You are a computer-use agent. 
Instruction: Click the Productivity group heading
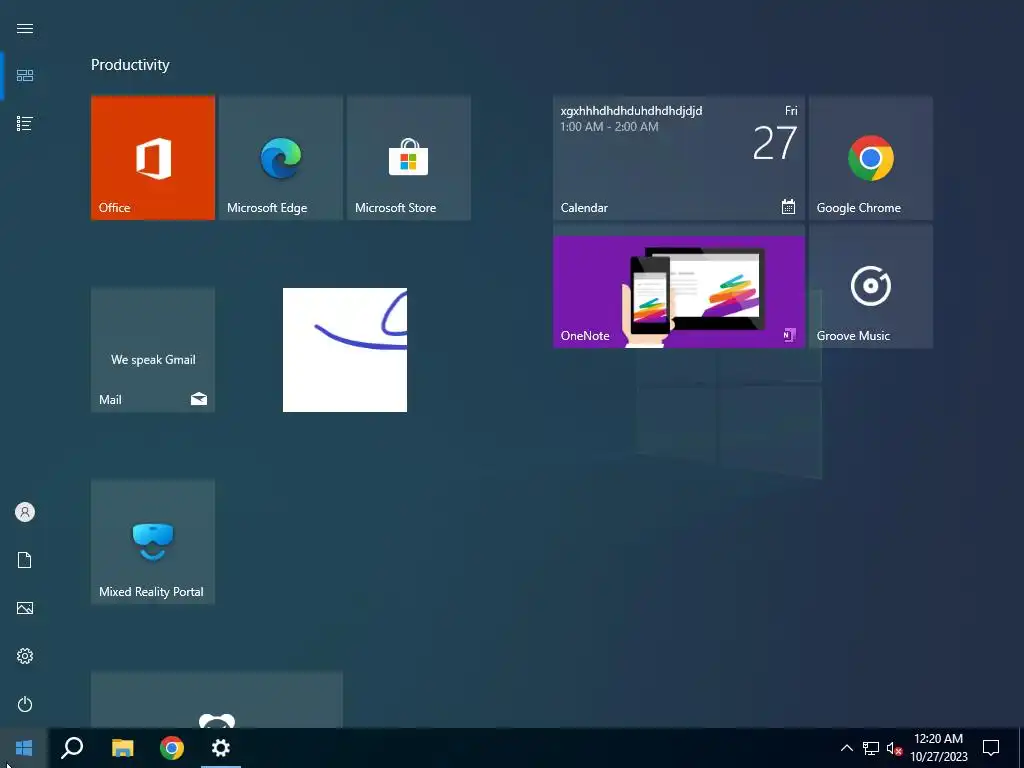tap(130, 65)
